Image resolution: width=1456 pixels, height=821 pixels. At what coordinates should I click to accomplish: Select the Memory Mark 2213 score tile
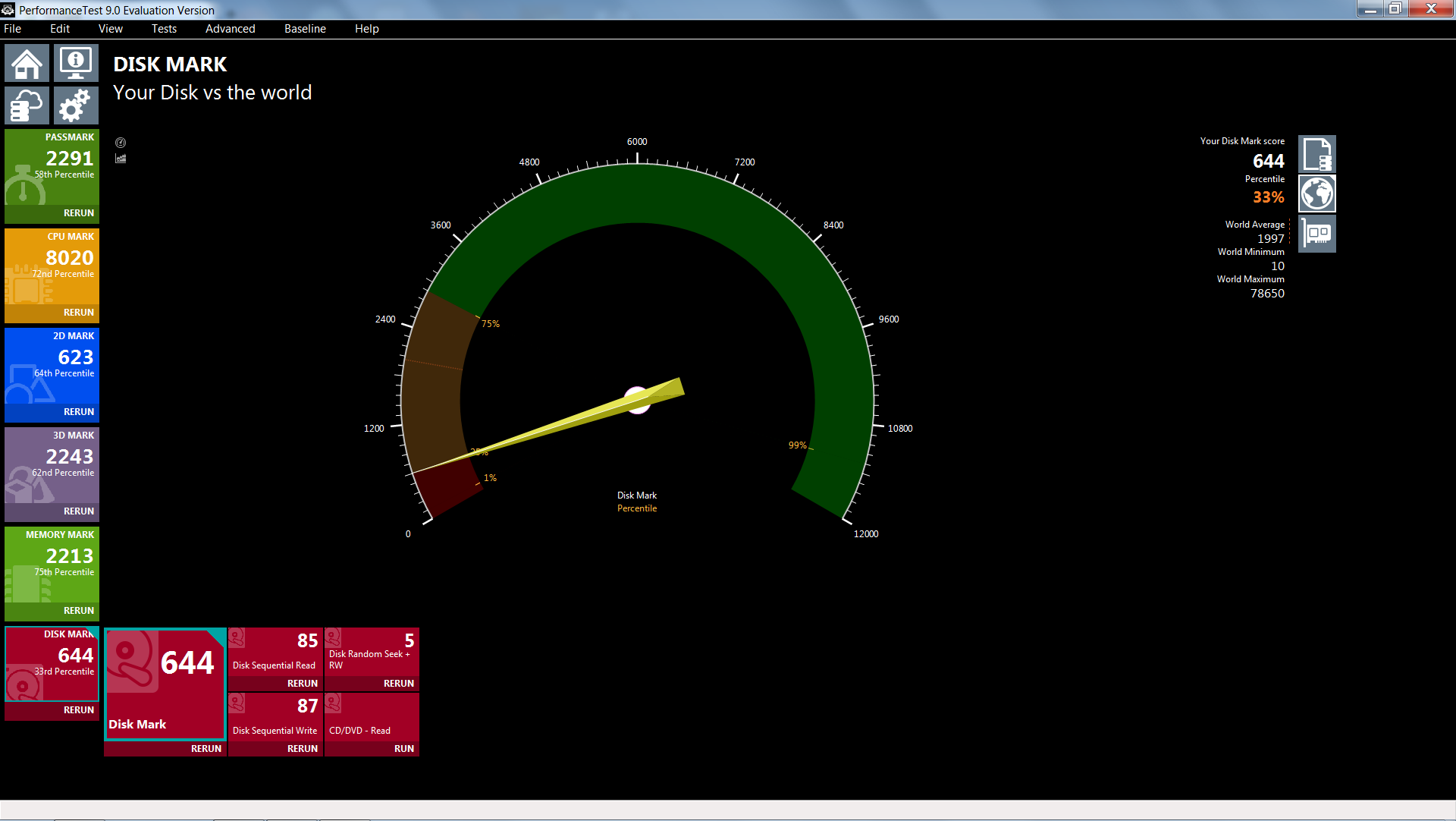point(52,565)
